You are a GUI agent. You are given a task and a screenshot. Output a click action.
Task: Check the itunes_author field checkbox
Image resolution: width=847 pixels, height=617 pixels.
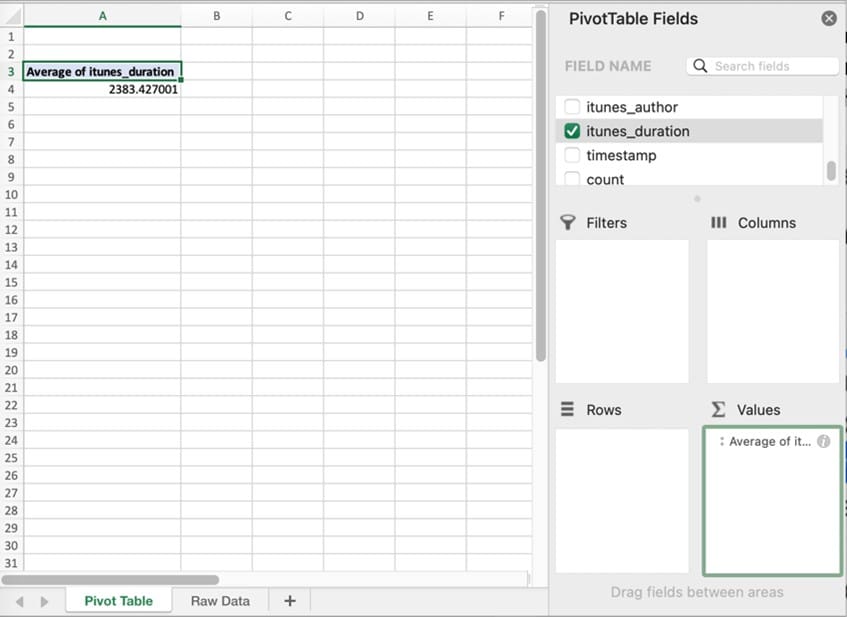point(572,106)
